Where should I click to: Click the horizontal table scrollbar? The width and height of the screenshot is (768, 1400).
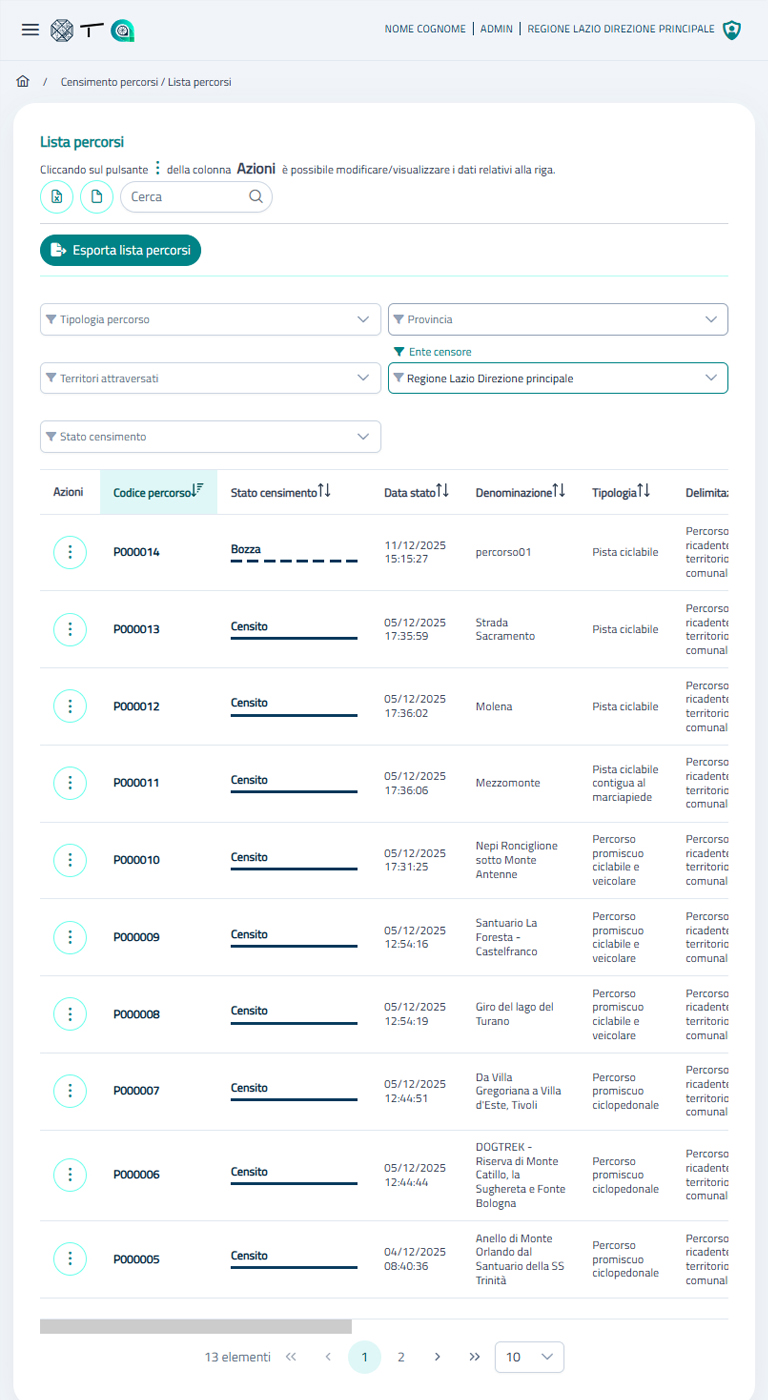(196, 1326)
